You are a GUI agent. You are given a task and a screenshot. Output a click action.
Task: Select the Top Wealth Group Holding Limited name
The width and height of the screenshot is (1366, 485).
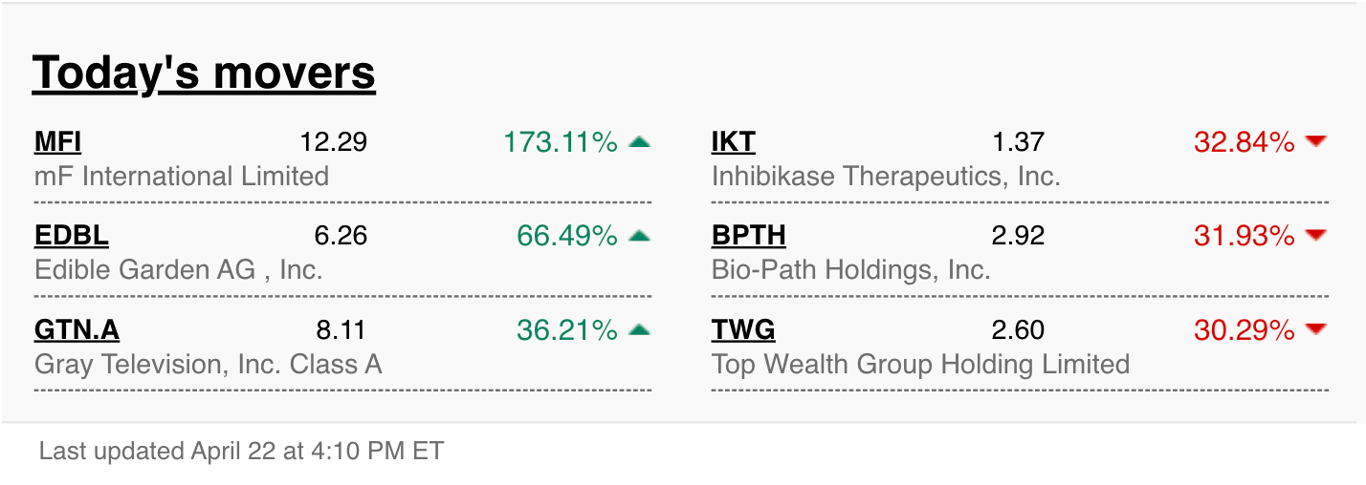click(920, 364)
